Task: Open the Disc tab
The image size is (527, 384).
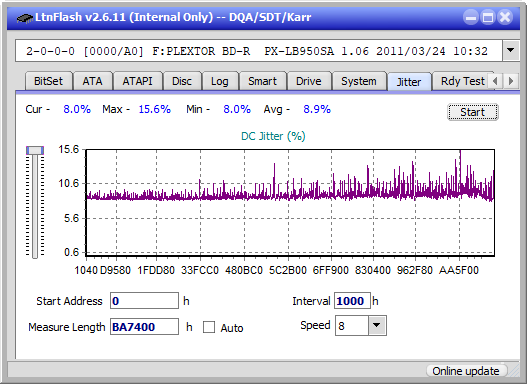Action: tap(182, 81)
